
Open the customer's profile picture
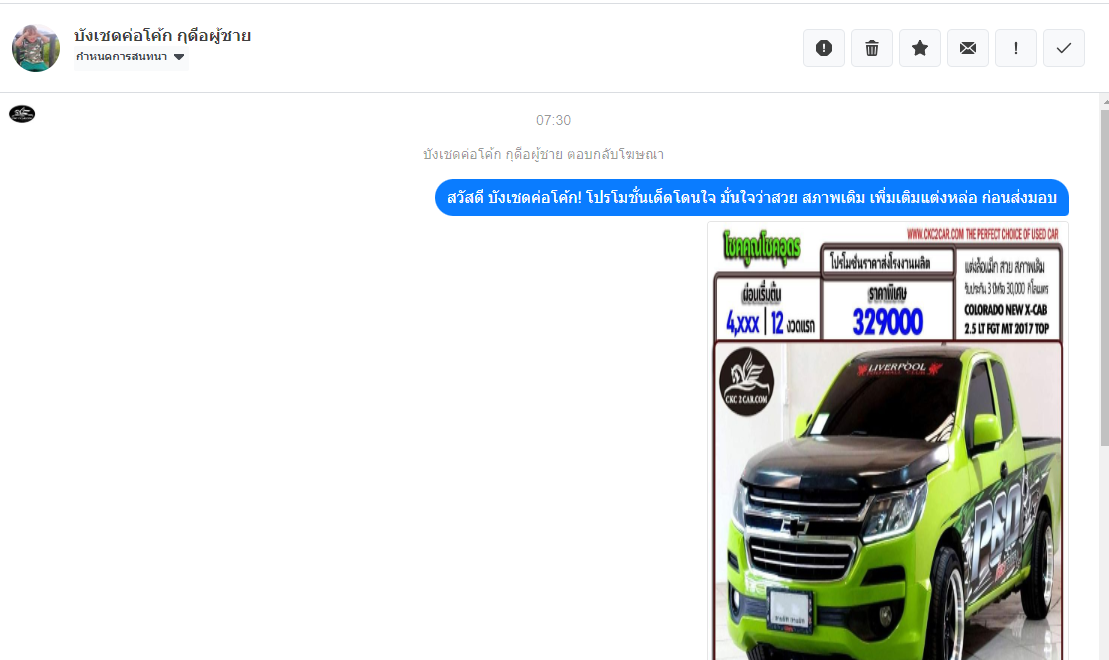coord(36,48)
